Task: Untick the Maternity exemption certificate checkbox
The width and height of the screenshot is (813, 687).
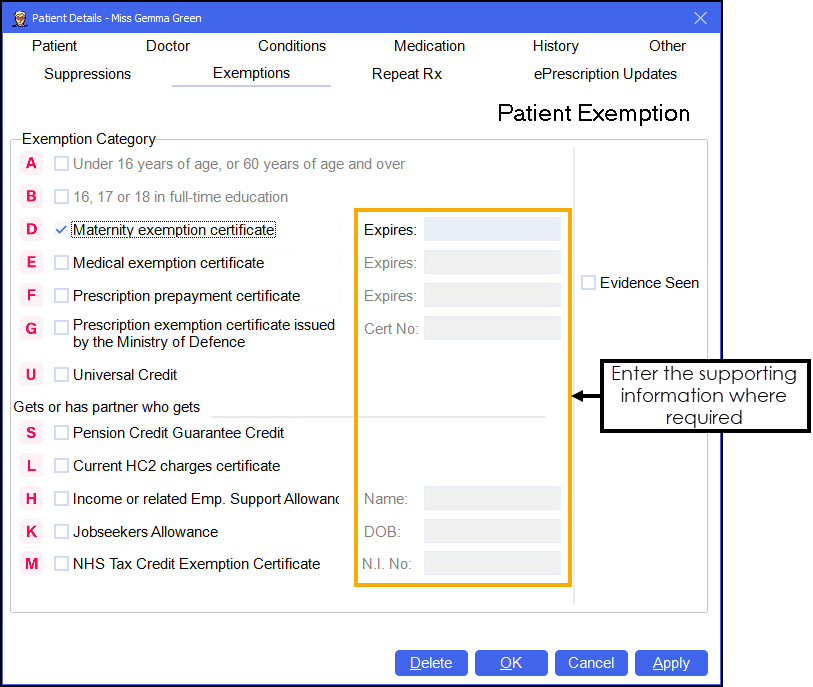Action: point(62,230)
